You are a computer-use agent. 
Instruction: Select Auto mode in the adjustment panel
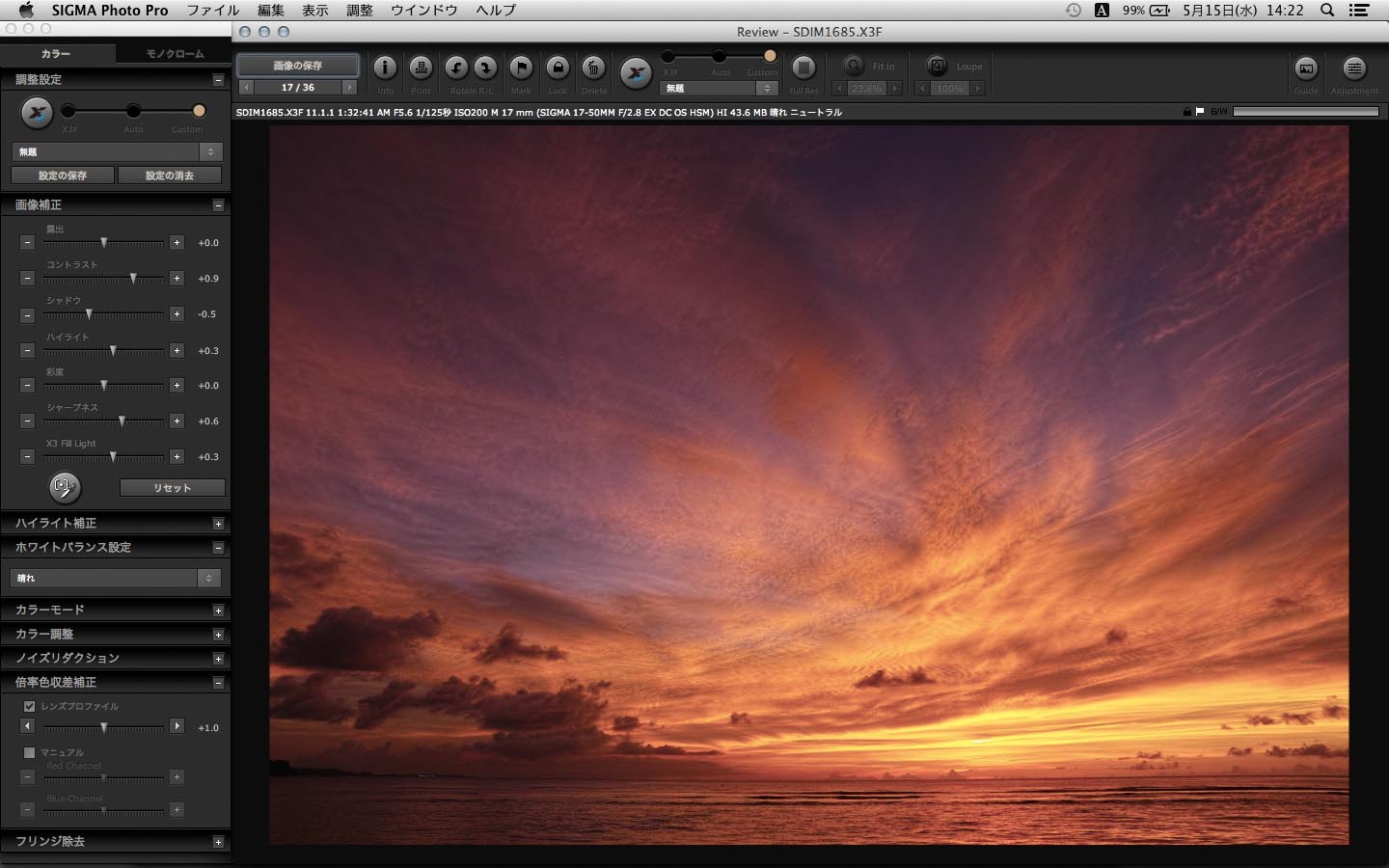click(133, 111)
